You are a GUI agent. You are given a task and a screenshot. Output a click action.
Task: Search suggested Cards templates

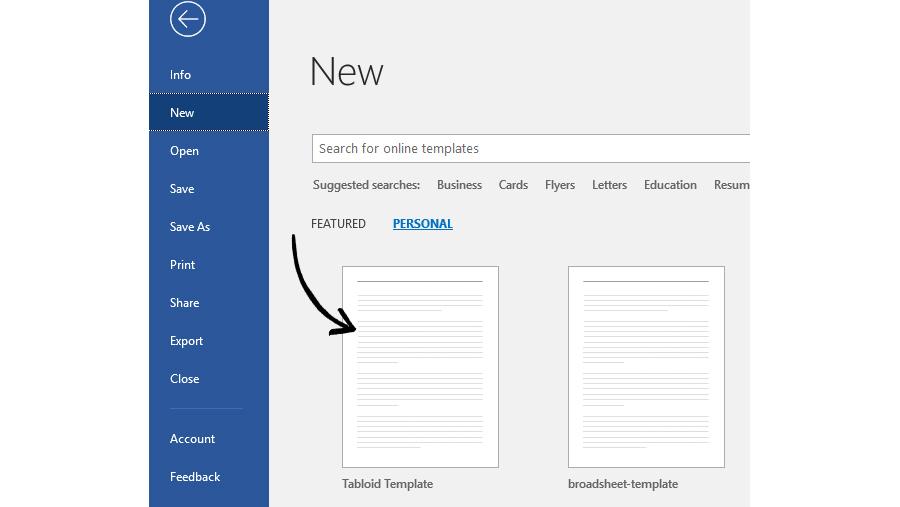click(513, 185)
